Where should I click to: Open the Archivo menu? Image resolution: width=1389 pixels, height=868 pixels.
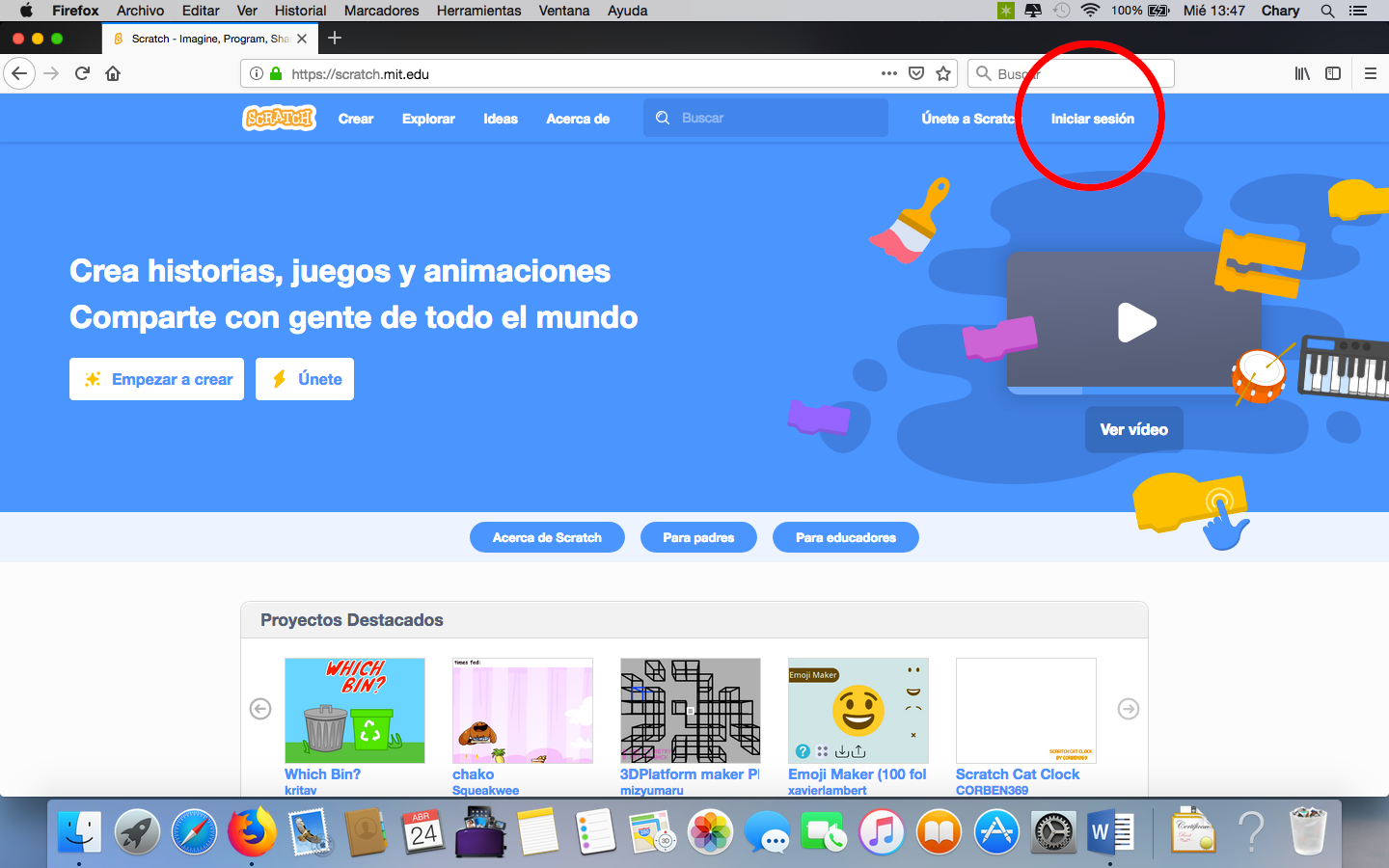coord(140,11)
